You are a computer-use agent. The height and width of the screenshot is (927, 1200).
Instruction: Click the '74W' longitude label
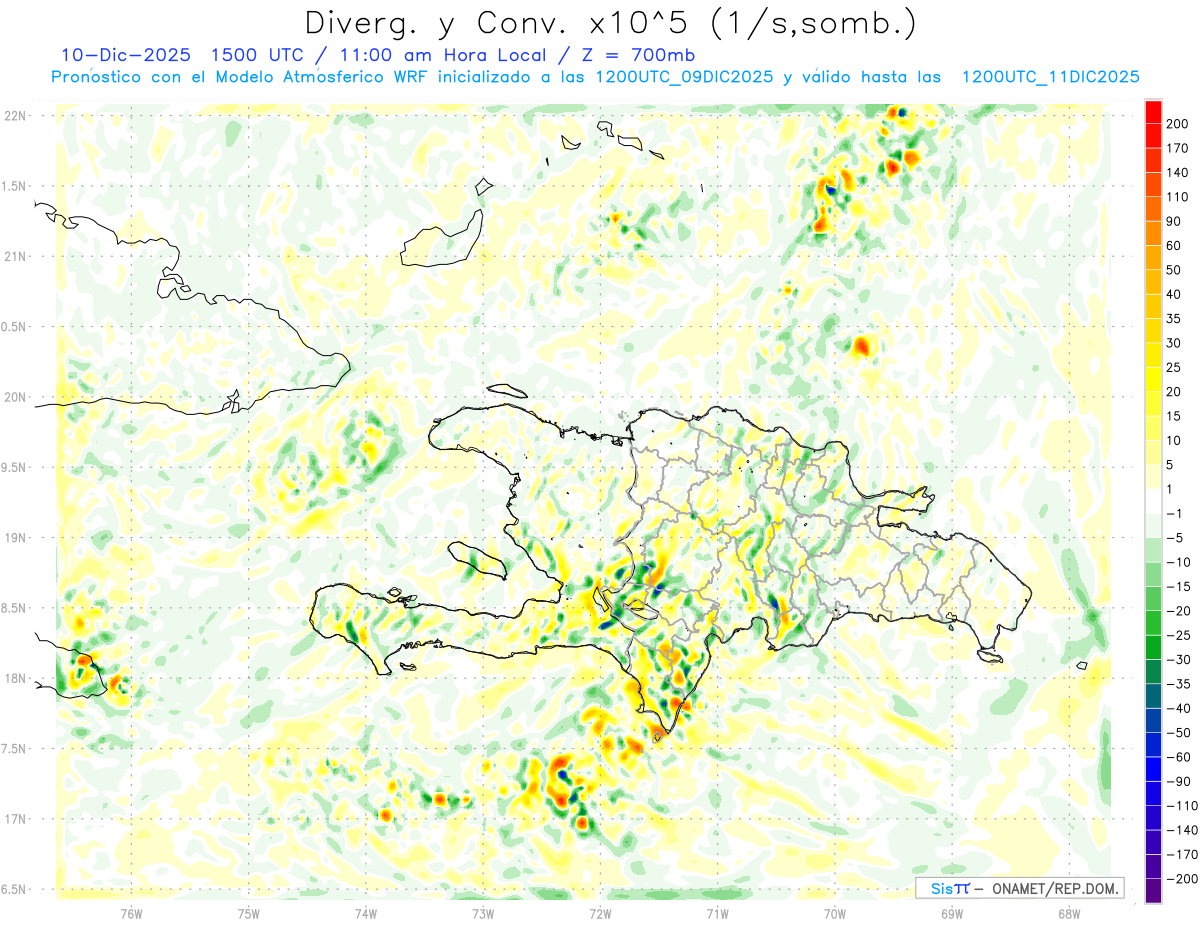366,914
